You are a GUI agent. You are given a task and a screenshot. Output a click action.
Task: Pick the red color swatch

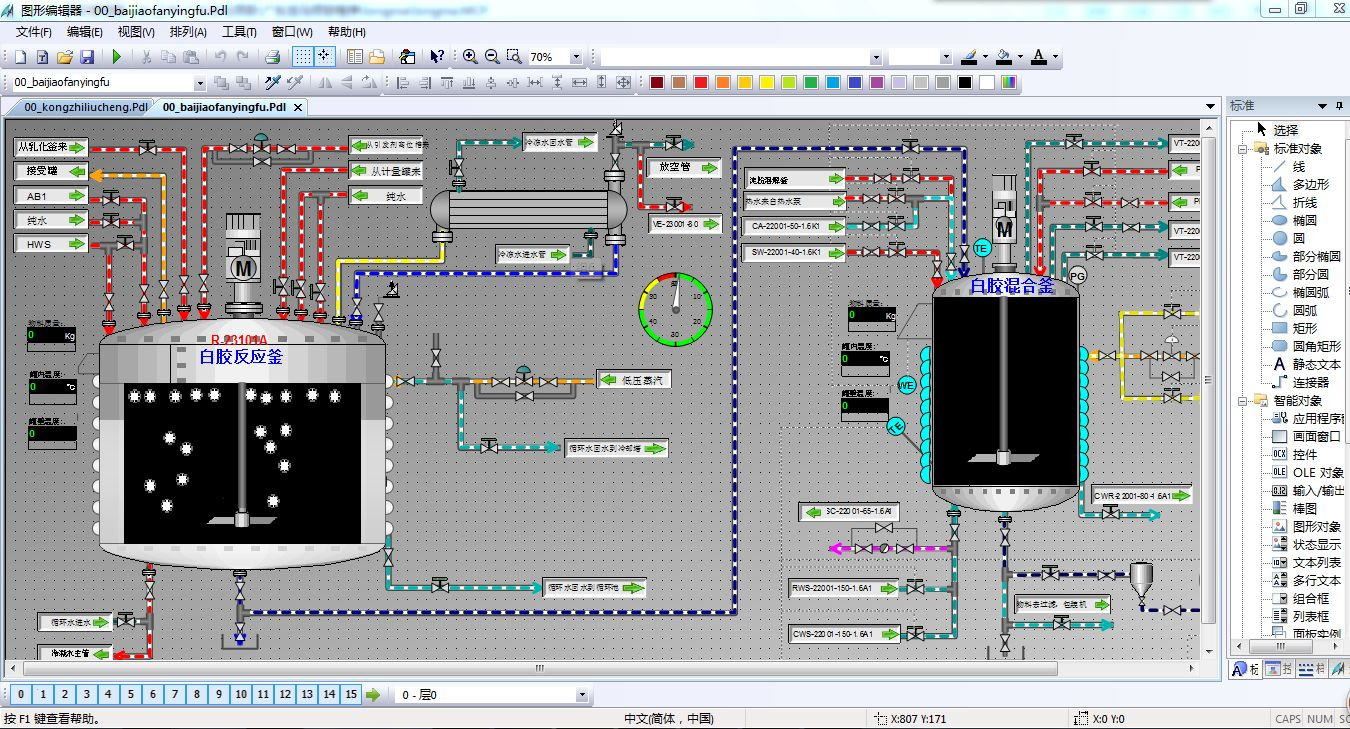[700, 83]
